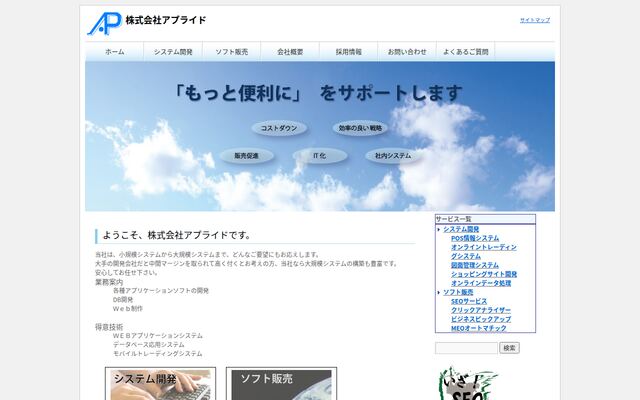Go to the ホーム menu item
The width and height of the screenshot is (640, 400).
[x=115, y=52]
